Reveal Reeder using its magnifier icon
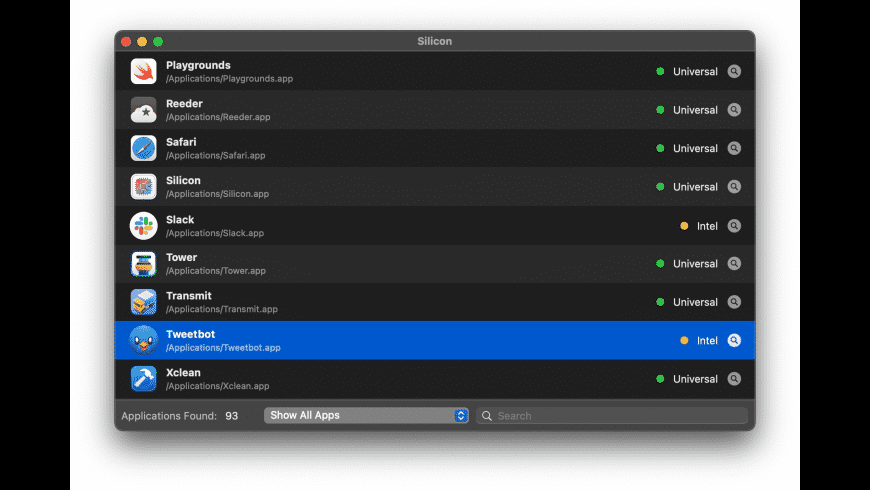Image resolution: width=870 pixels, height=490 pixels. coord(734,110)
